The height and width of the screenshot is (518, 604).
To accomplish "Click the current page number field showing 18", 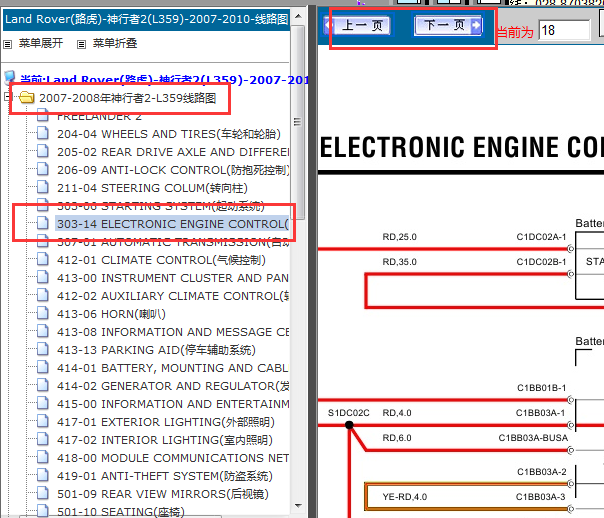I will click(x=564, y=30).
